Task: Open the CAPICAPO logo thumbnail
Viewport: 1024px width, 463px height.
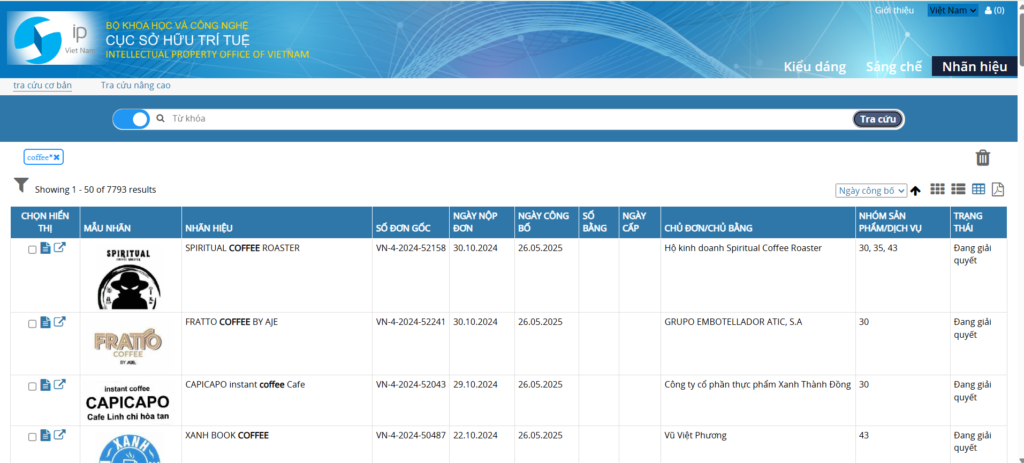Action: [128, 402]
